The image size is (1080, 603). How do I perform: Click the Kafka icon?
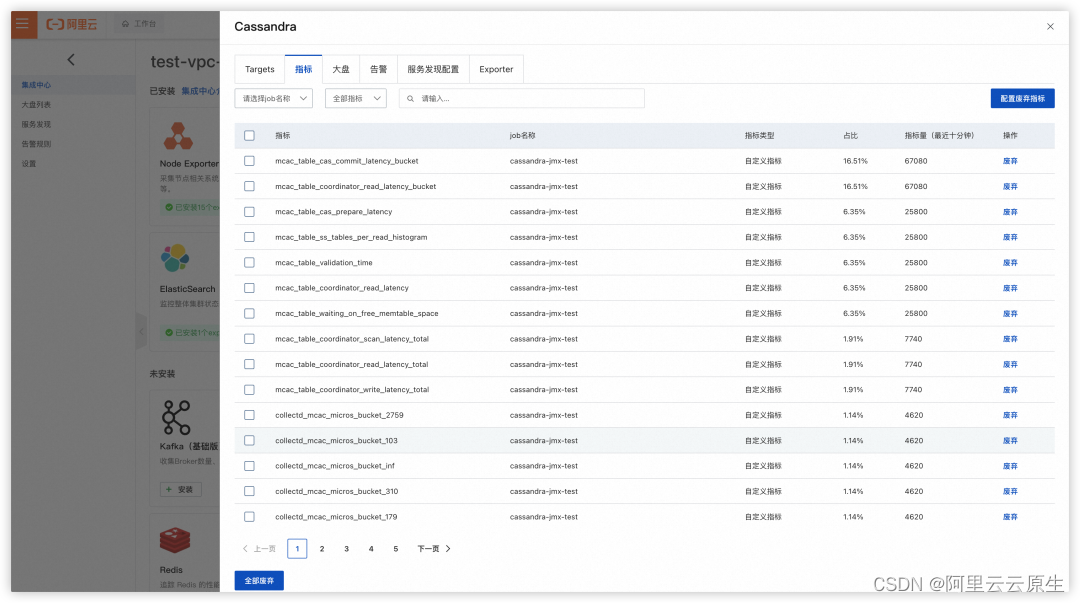(176, 417)
